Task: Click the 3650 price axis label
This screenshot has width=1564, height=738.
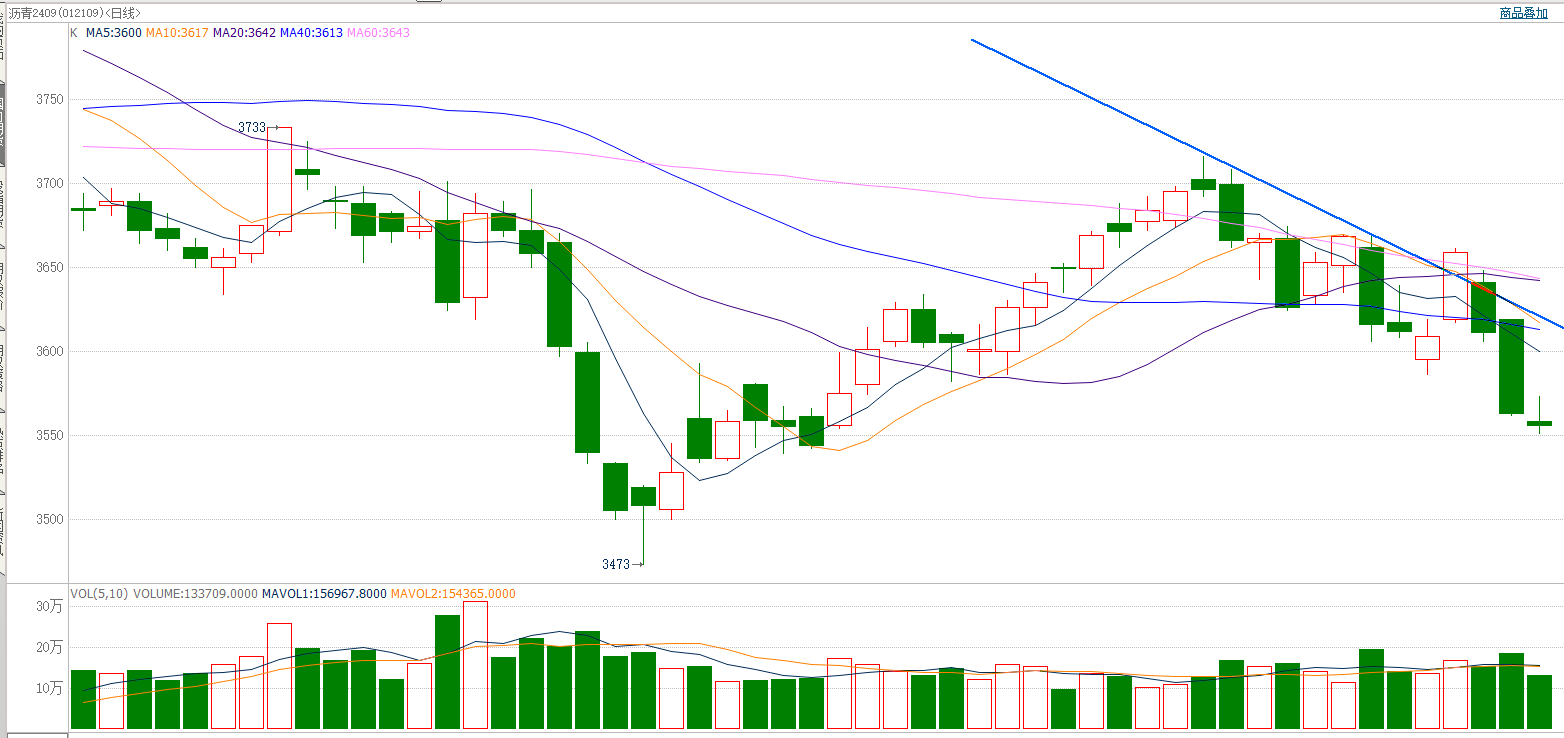Action: [x=49, y=268]
